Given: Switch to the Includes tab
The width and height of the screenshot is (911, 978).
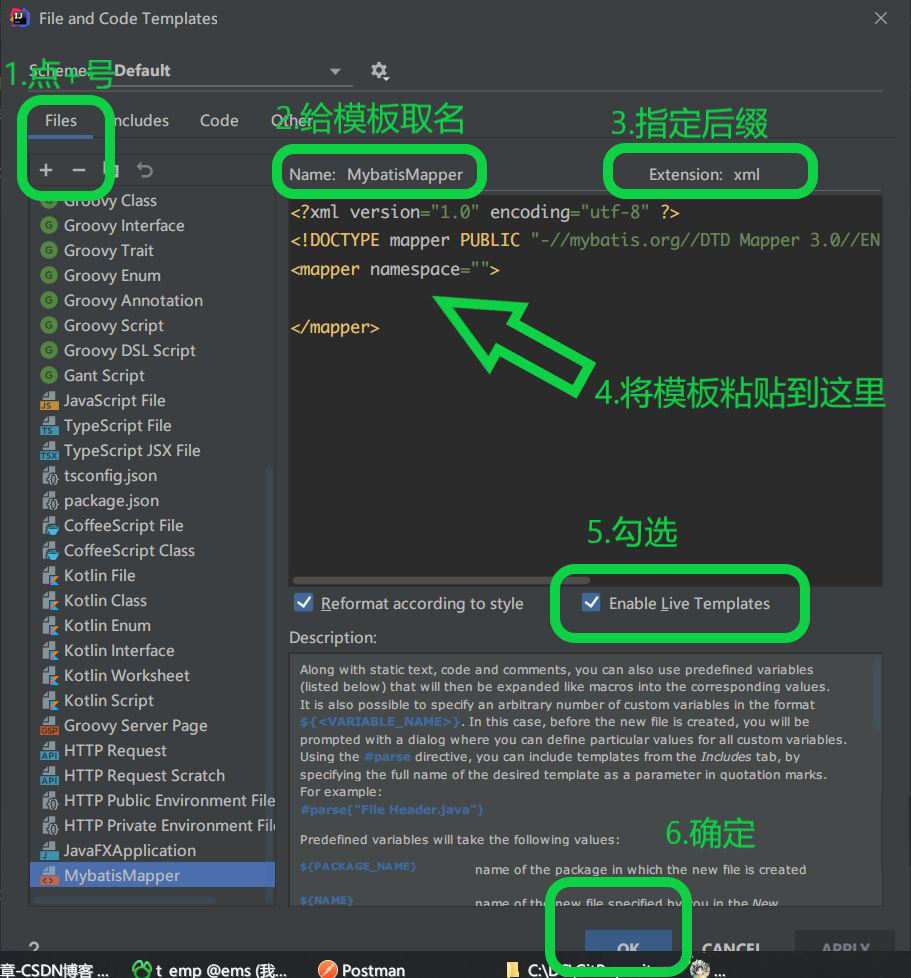Looking at the screenshot, I should click(137, 121).
